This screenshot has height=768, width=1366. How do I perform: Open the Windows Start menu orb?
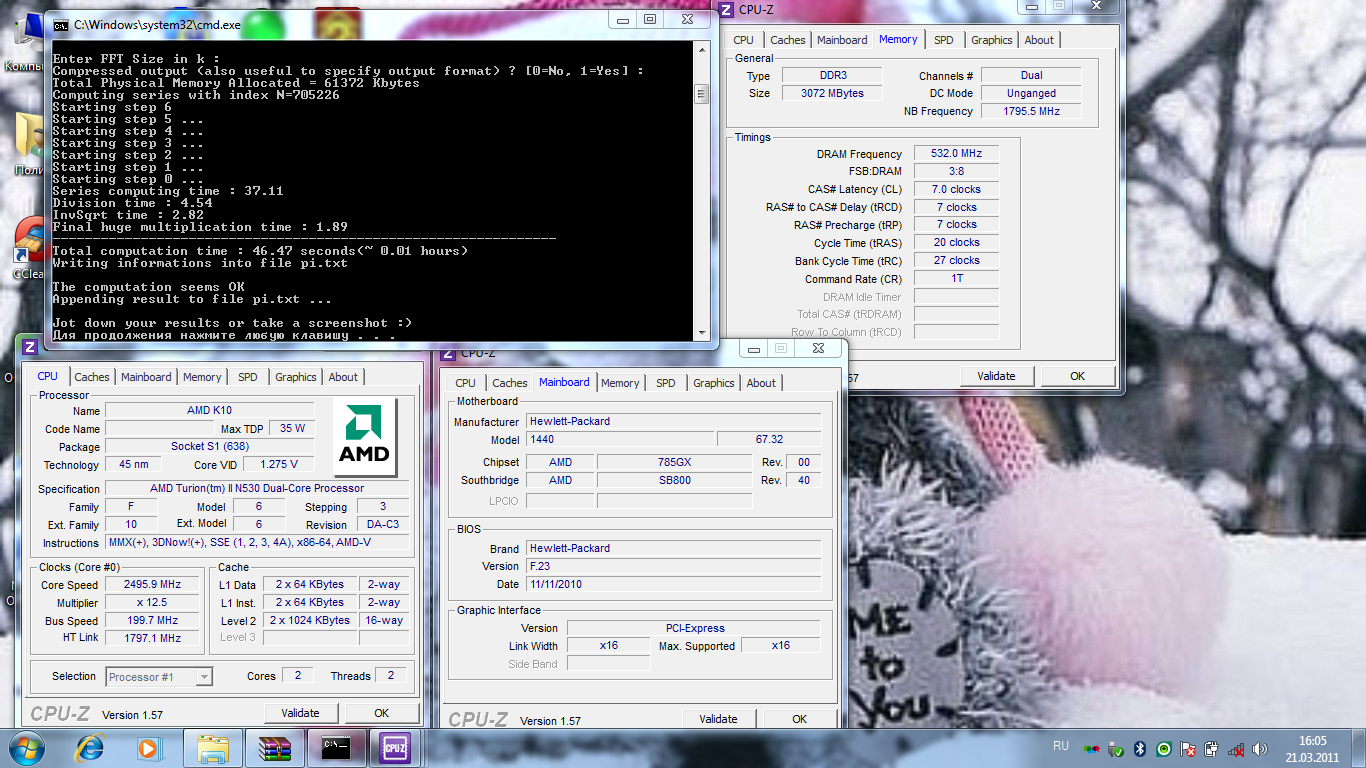[25, 748]
